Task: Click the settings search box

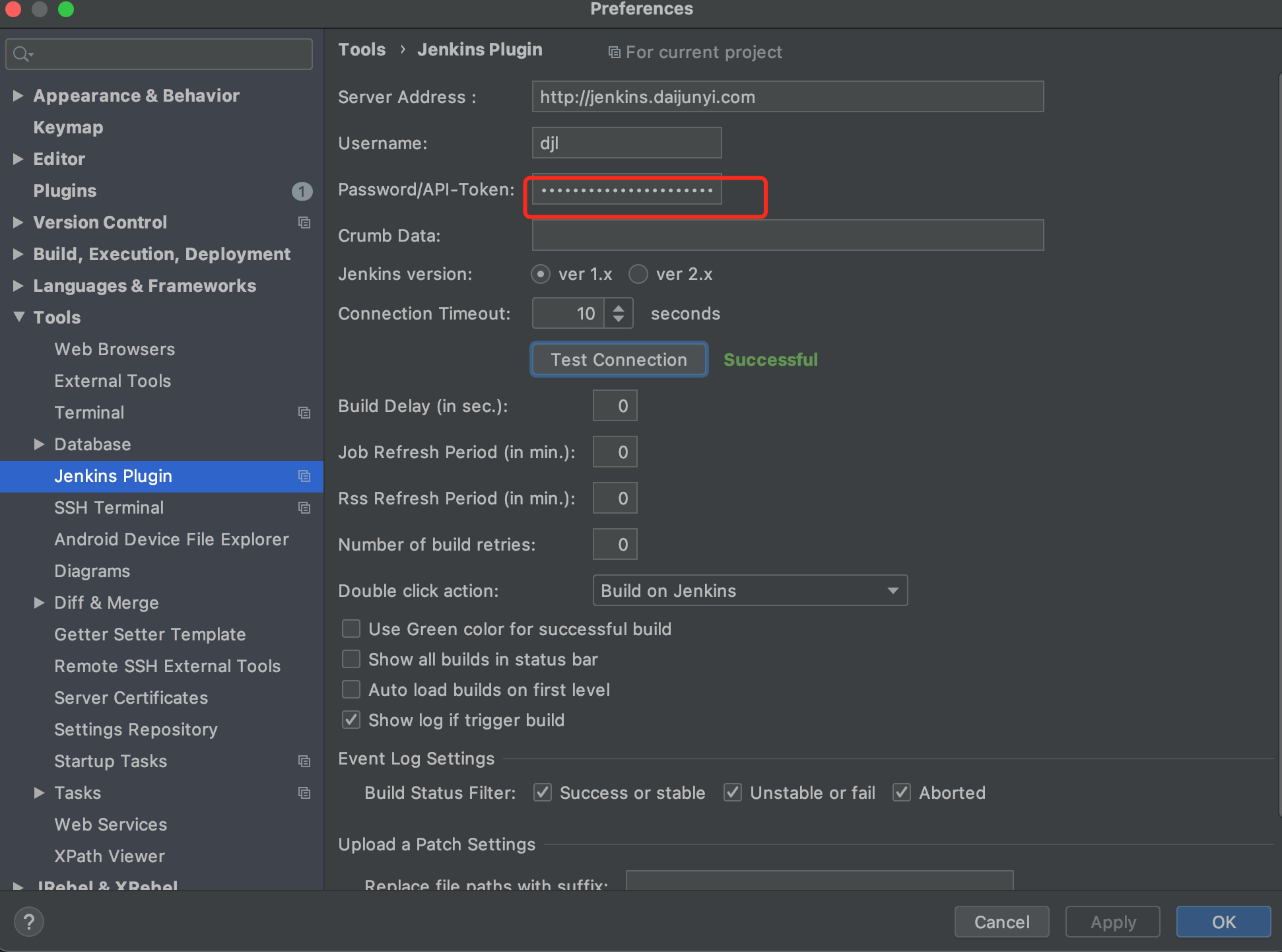Action: click(159, 54)
